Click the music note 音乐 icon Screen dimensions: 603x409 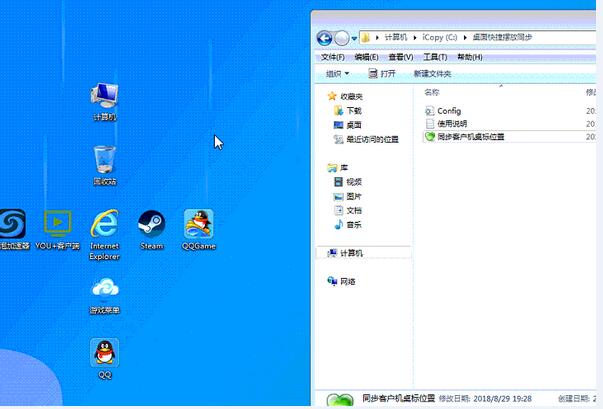point(338,224)
